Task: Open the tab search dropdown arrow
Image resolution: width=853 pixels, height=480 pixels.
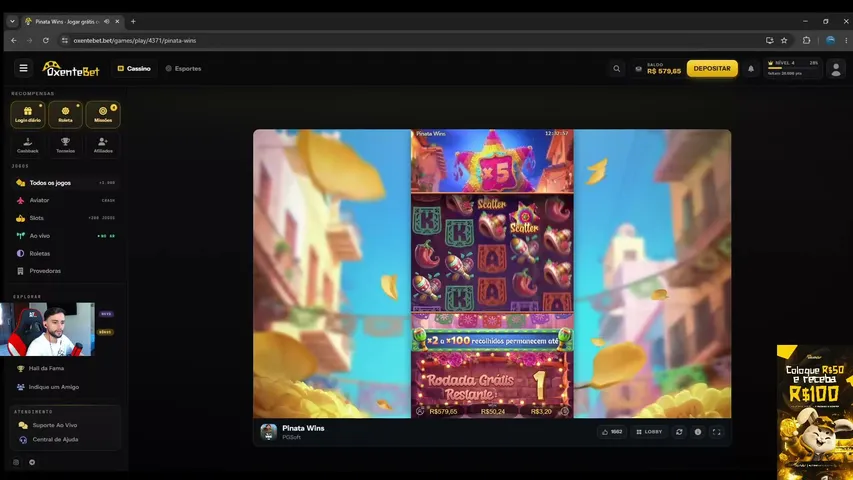Action: pyautogui.click(x=12, y=21)
